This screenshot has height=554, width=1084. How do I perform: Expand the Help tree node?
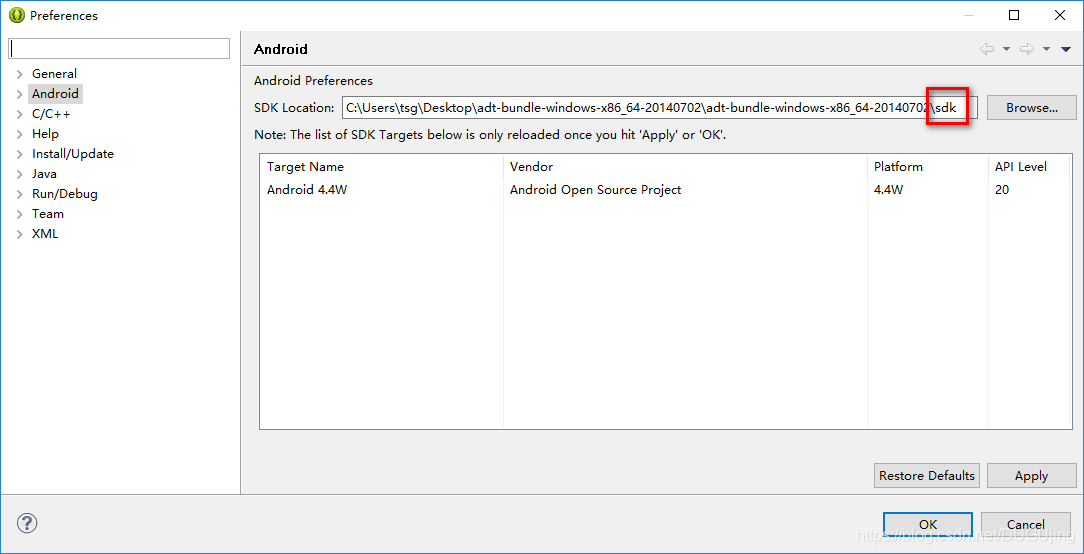[x=19, y=134]
